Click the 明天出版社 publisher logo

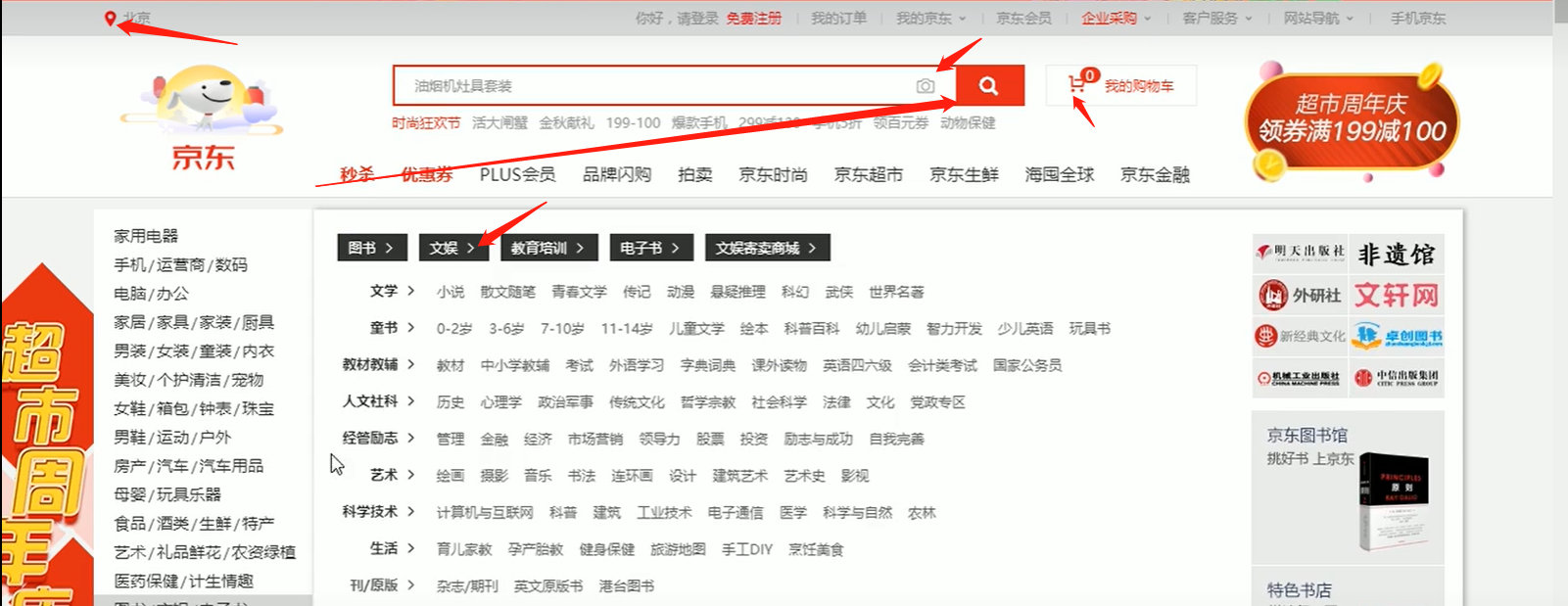coord(1300,253)
